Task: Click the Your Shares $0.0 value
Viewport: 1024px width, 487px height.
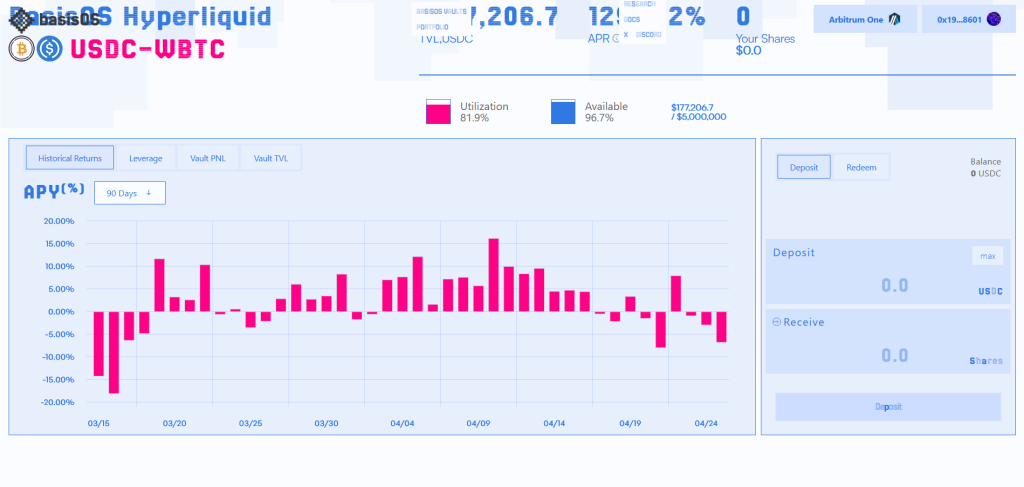Action: [748, 50]
